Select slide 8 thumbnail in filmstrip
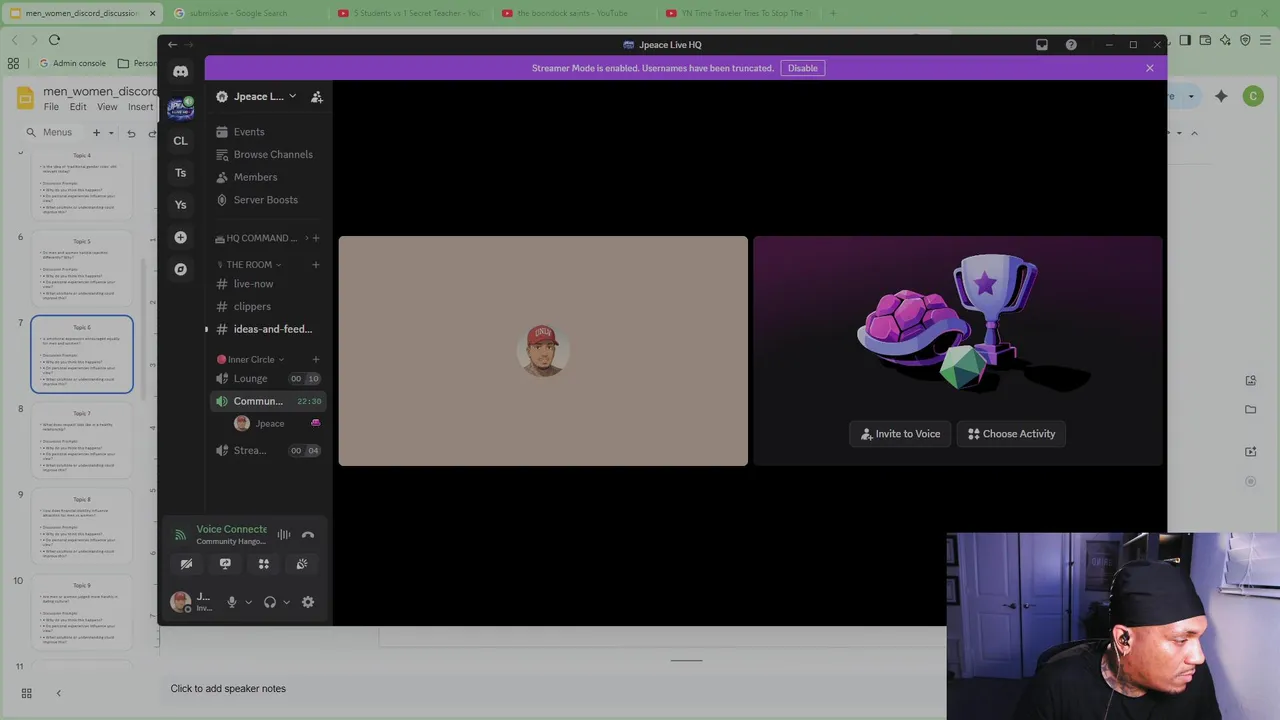This screenshot has height=720, width=1280. (x=81, y=440)
